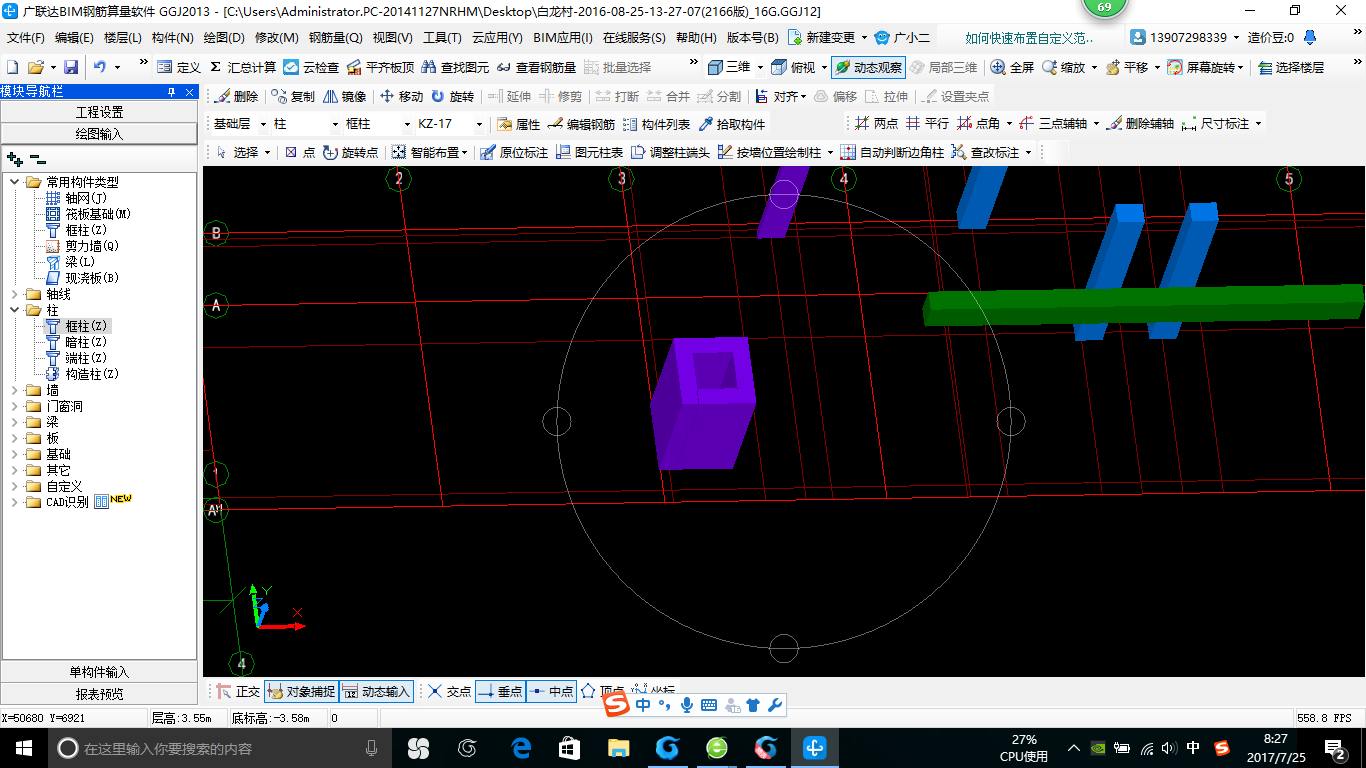This screenshot has width=1366, height=768.
Task: Select 两点 two-point axis tool
Action: [876, 124]
